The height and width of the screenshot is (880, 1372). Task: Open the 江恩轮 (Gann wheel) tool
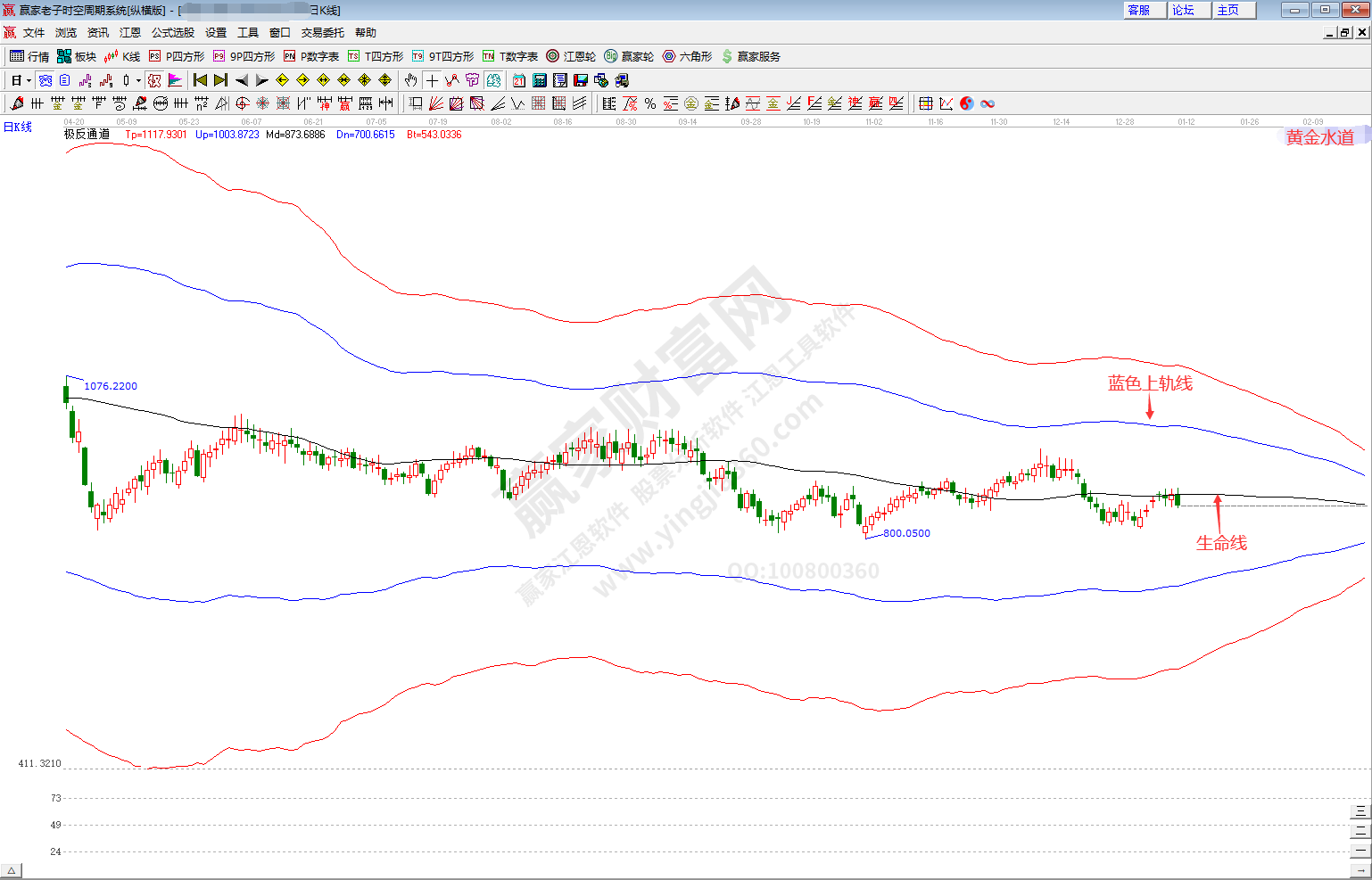571,56
